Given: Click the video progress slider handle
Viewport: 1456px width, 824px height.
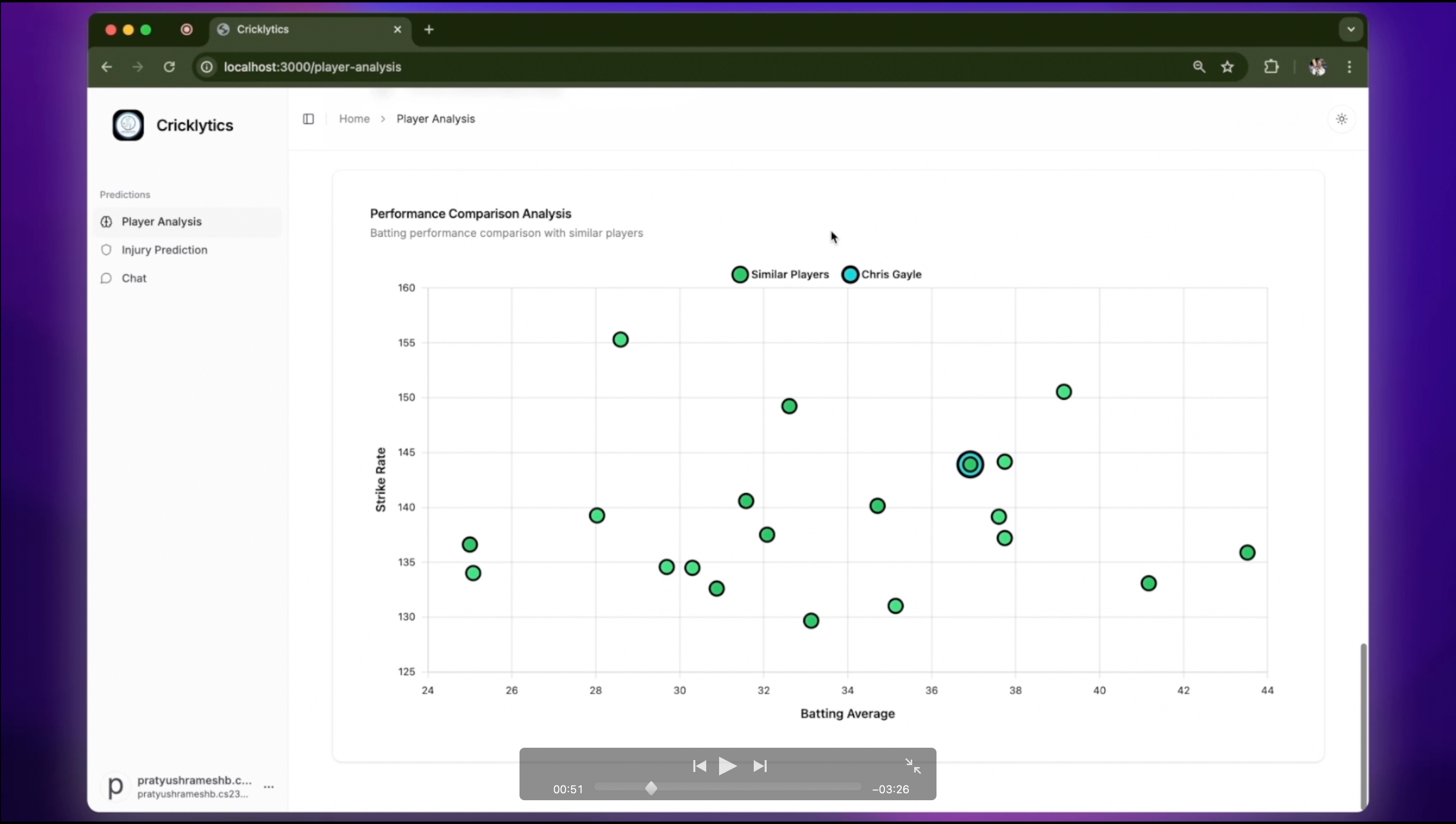Looking at the screenshot, I should 651,788.
